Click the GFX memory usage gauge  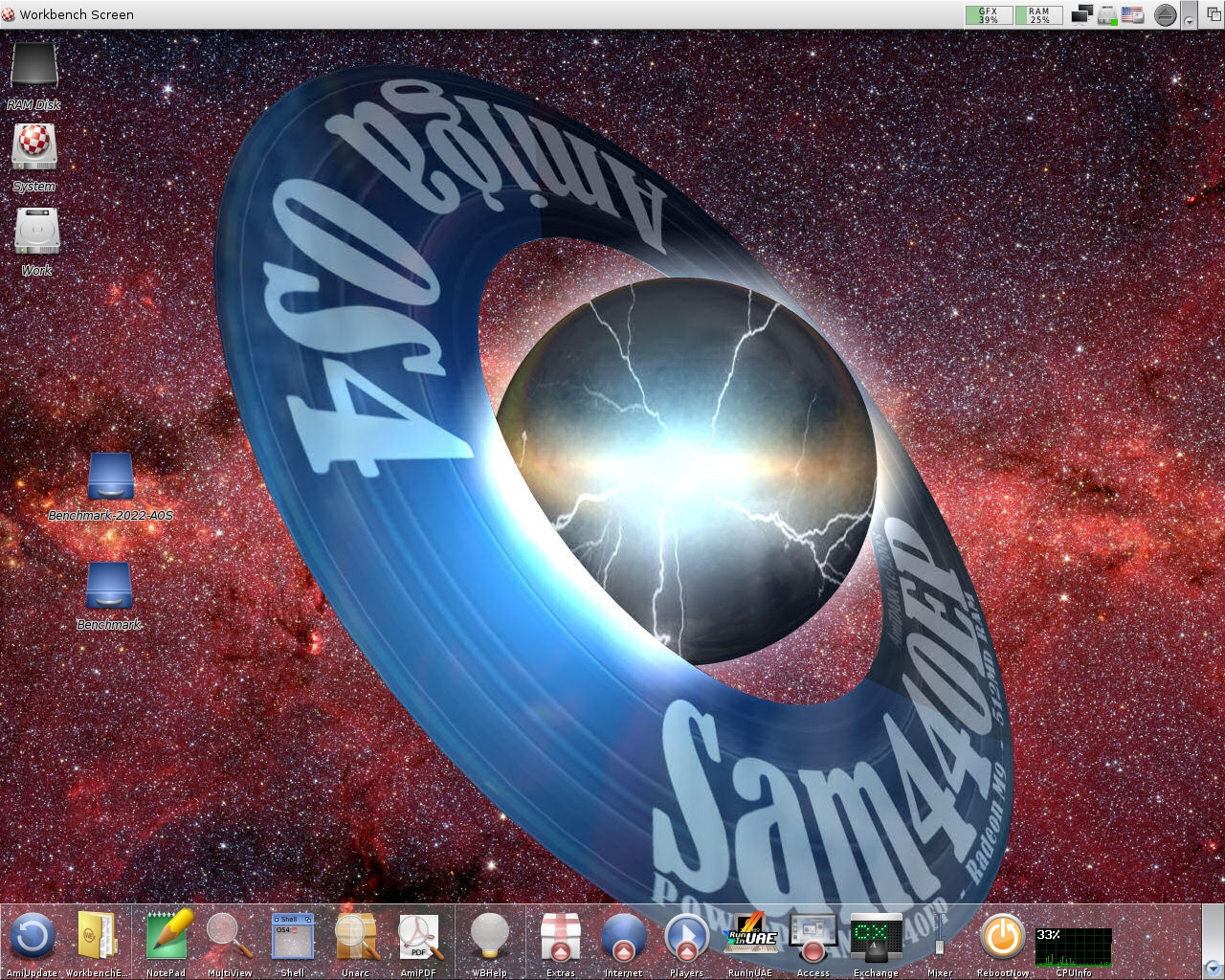click(989, 15)
